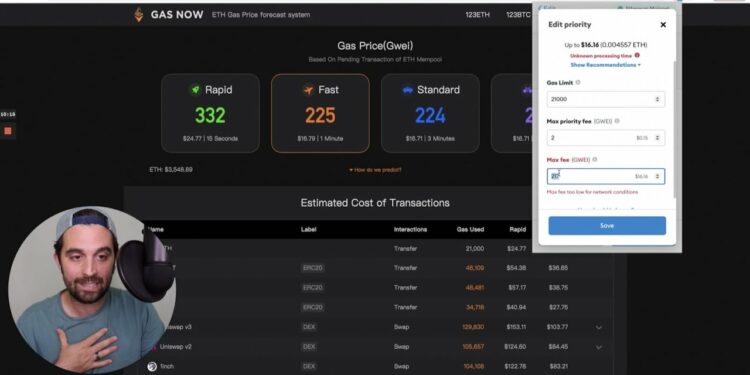Click the Label column header
750x375 pixels.
click(x=309, y=230)
